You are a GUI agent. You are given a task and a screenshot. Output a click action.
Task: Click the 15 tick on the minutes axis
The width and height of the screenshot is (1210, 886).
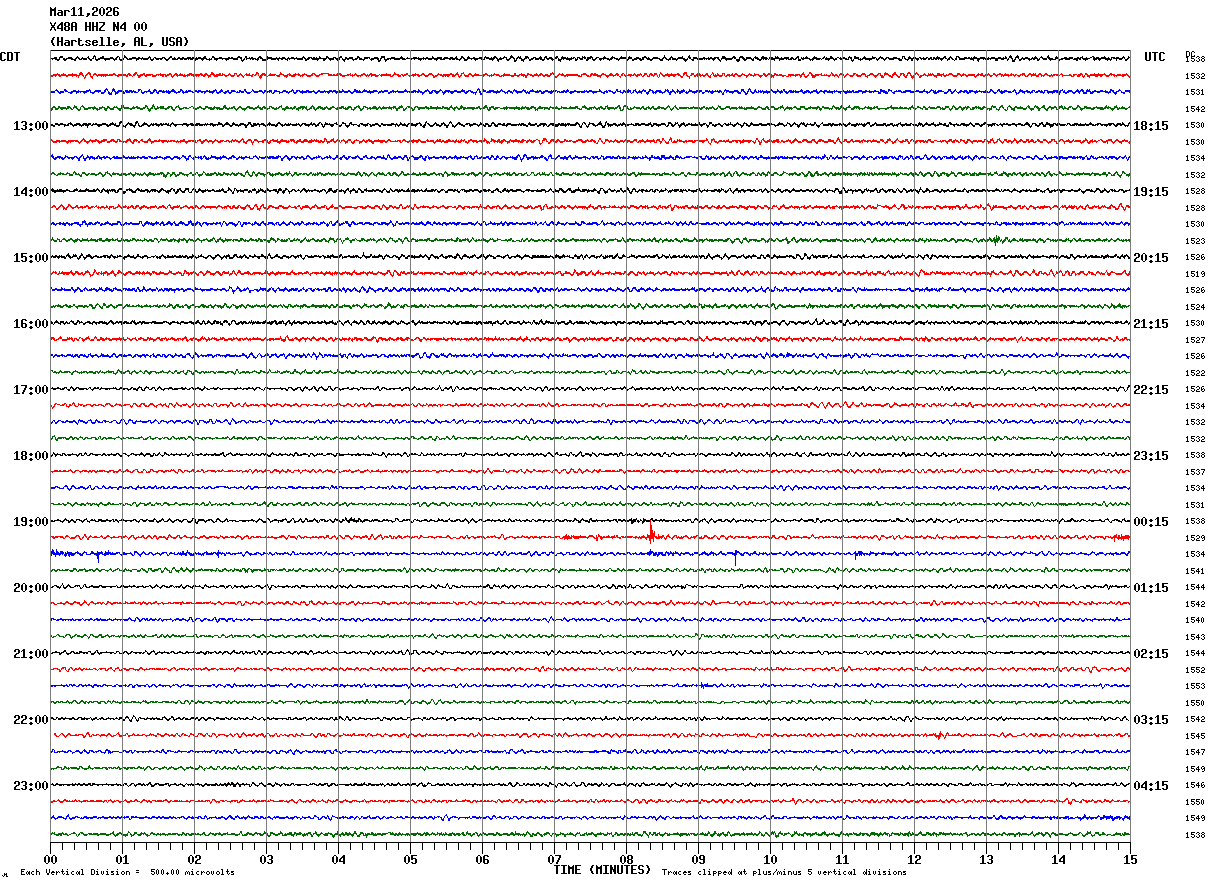[x=1129, y=859]
